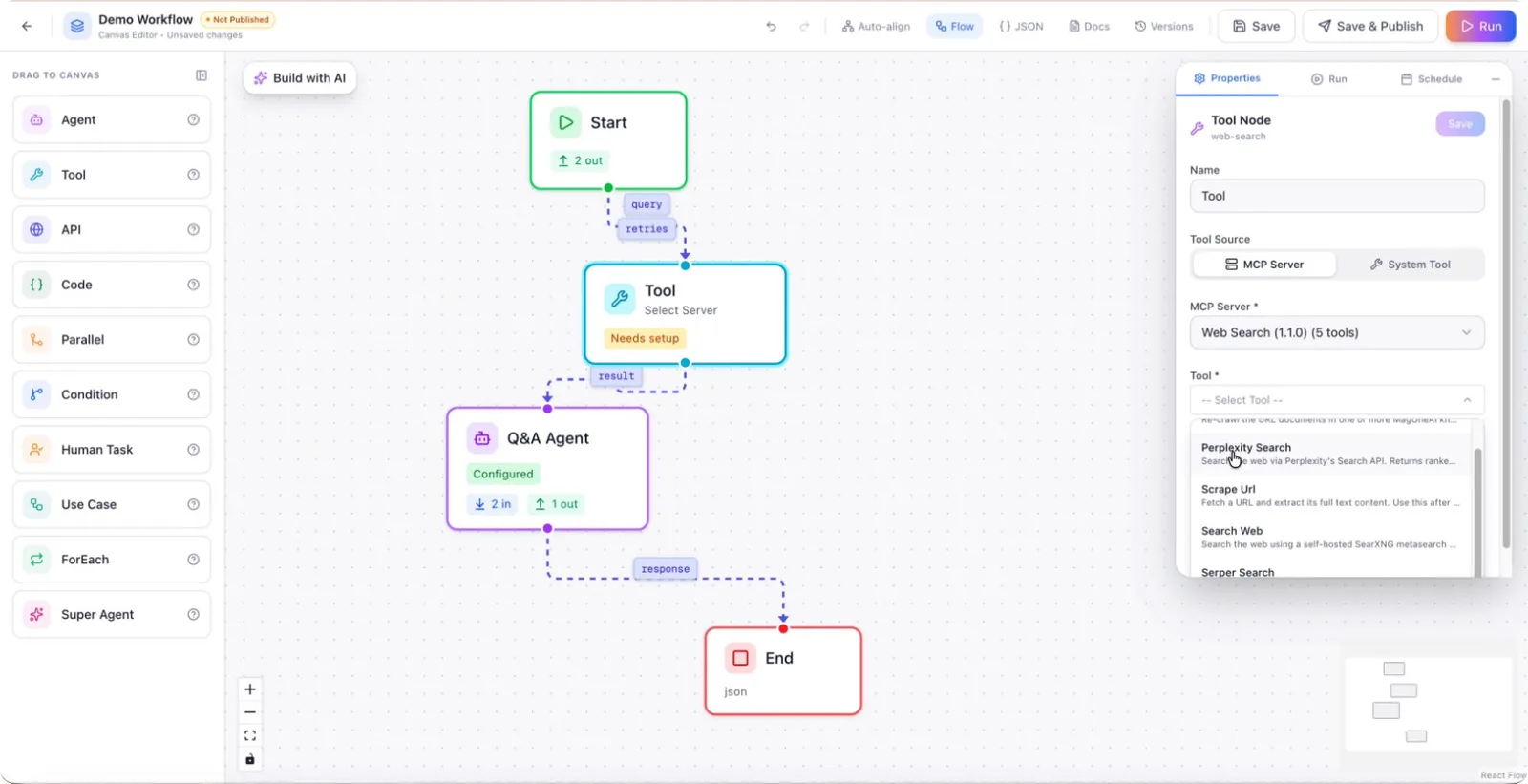Click Auto-align in the toolbar

(876, 27)
